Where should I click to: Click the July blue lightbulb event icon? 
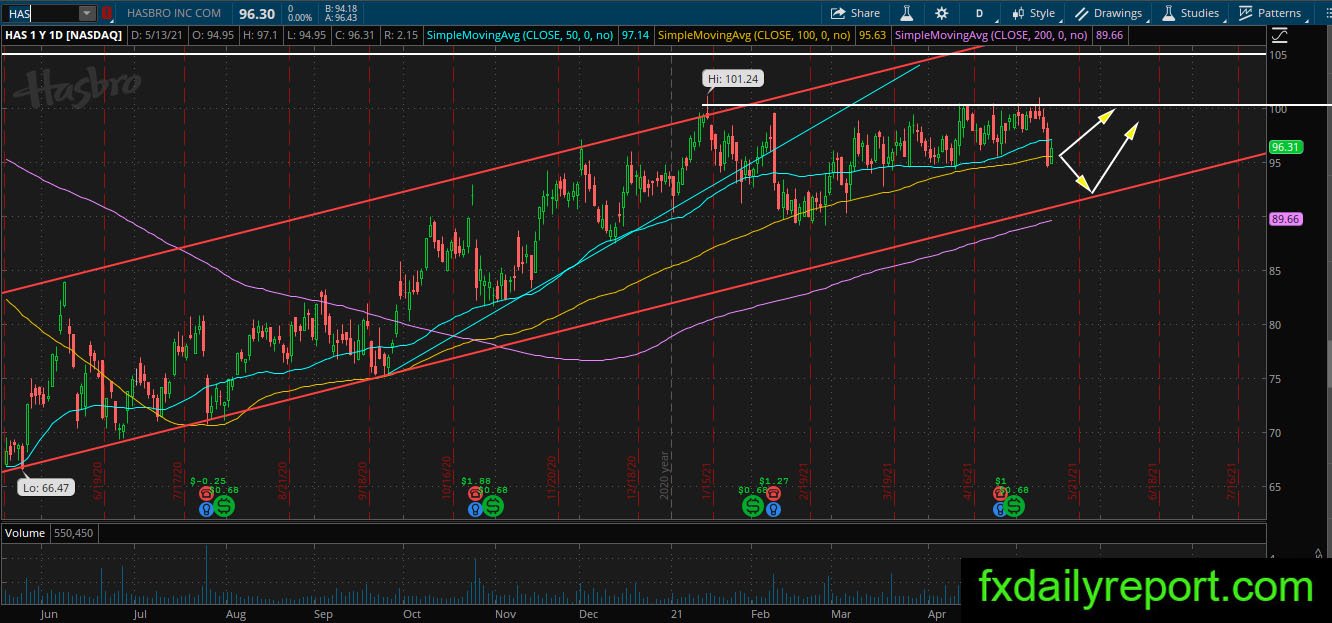pyautogui.click(x=206, y=508)
